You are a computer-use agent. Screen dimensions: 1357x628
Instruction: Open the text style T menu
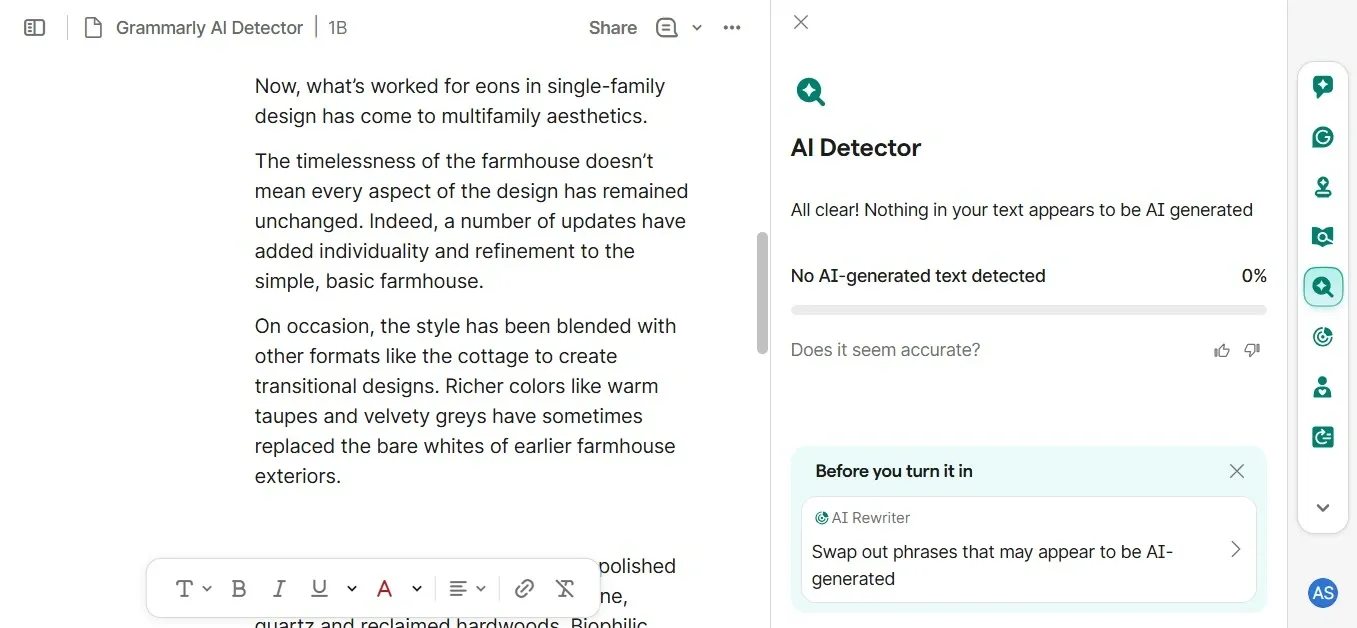coord(193,588)
